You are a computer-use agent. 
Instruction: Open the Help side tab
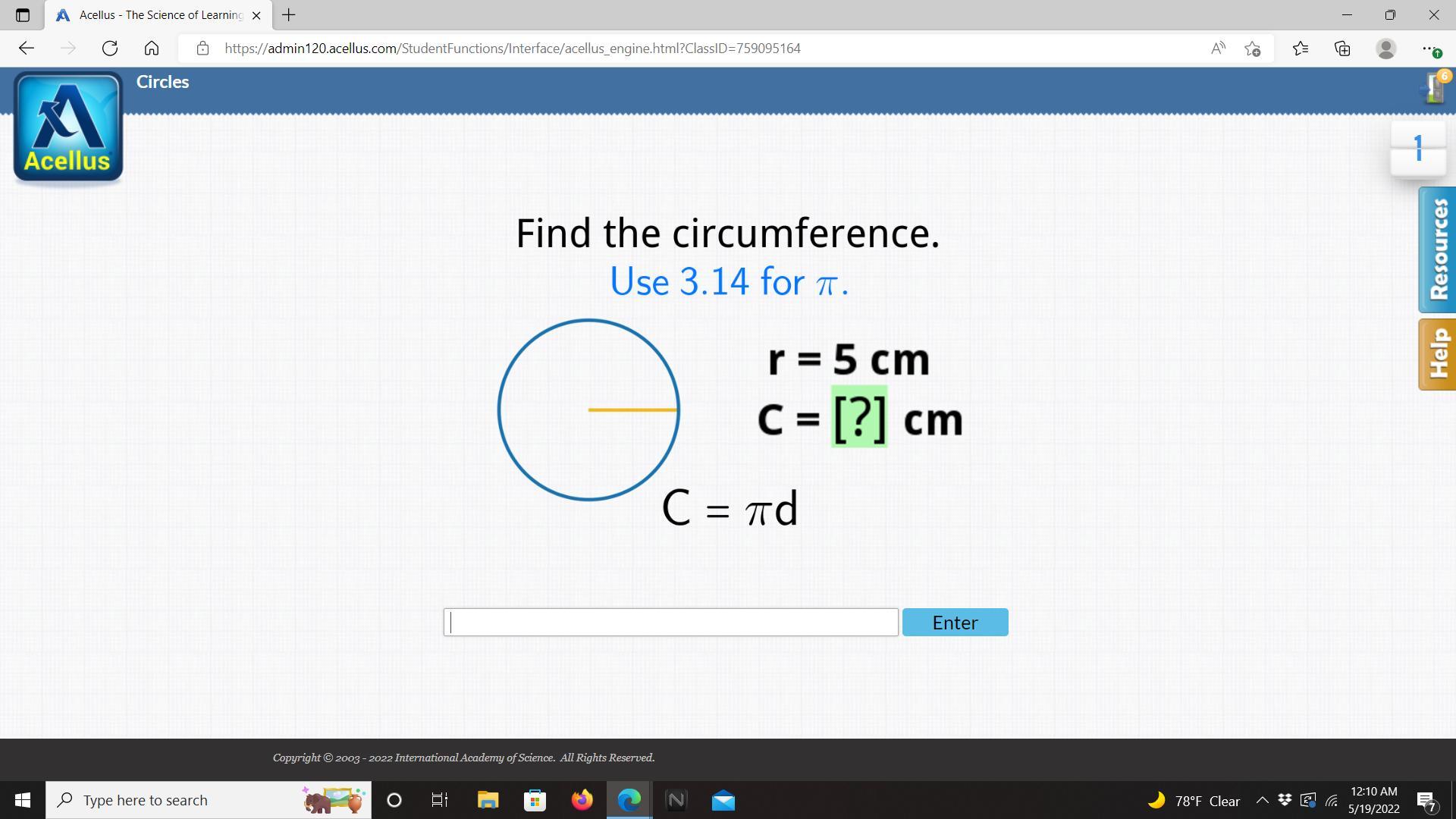1438,354
